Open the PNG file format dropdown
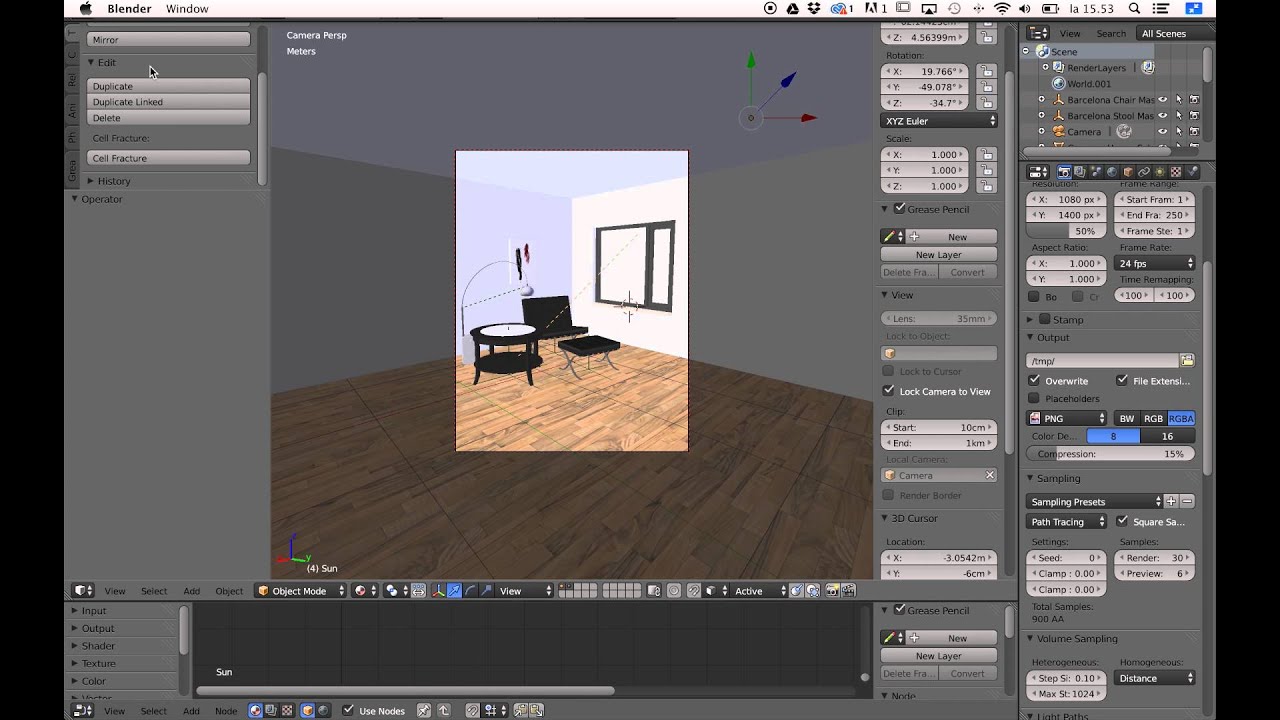This screenshot has width=1280, height=720. point(1068,418)
